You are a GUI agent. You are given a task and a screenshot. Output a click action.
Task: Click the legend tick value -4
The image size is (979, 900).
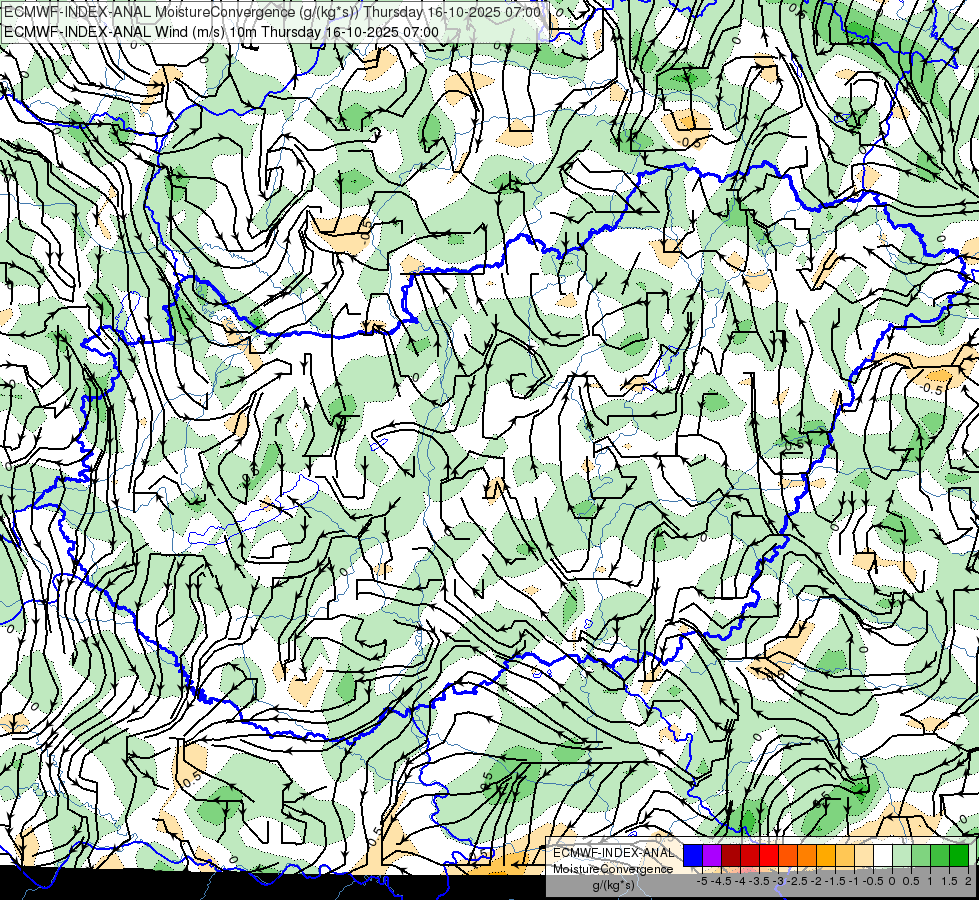pyautogui.click(x=740, y=881)
